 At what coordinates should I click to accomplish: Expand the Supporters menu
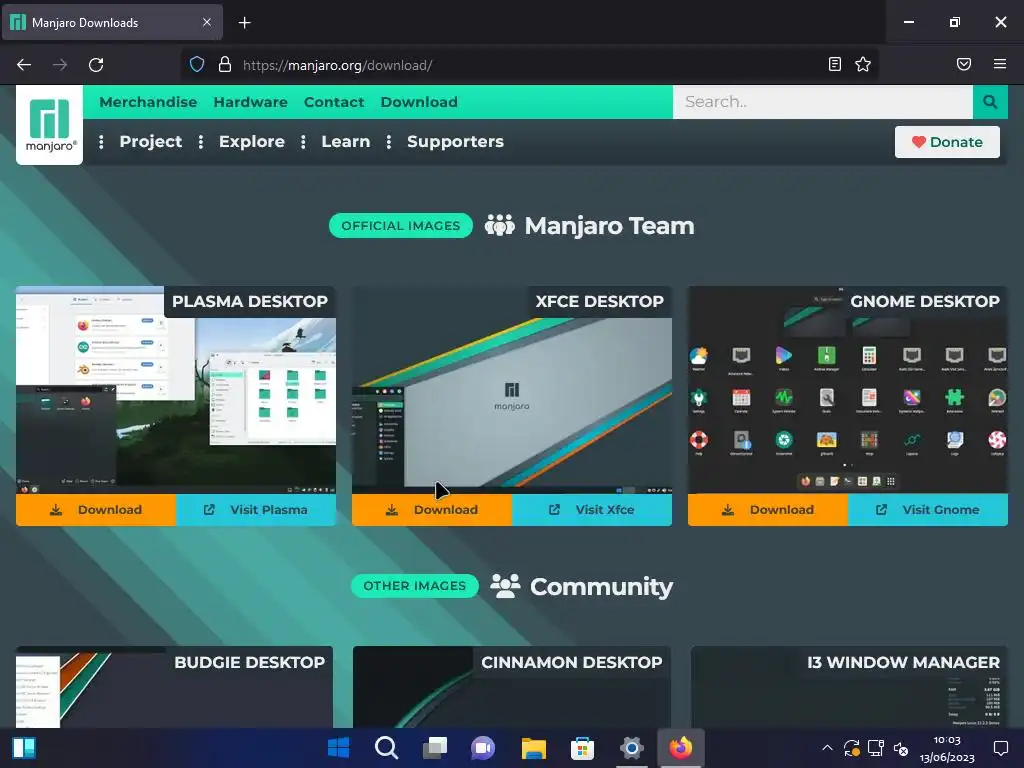click(x=455, y=142)
